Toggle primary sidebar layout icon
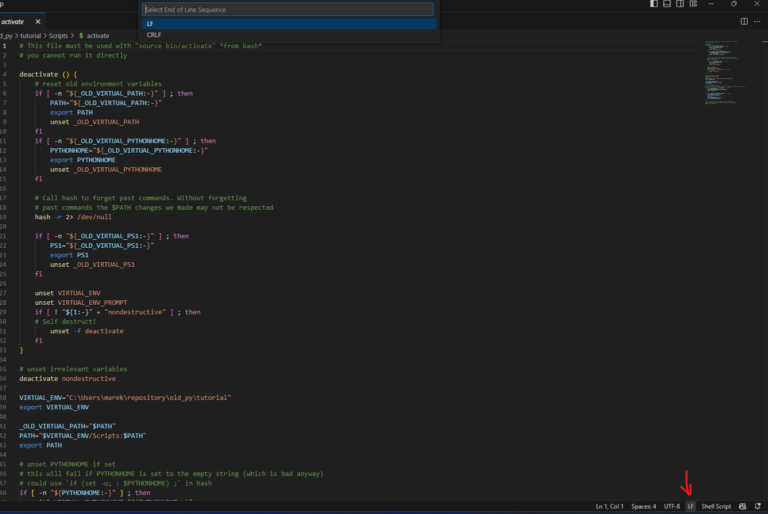Screen dimensions: 768x514 [654, 4]
